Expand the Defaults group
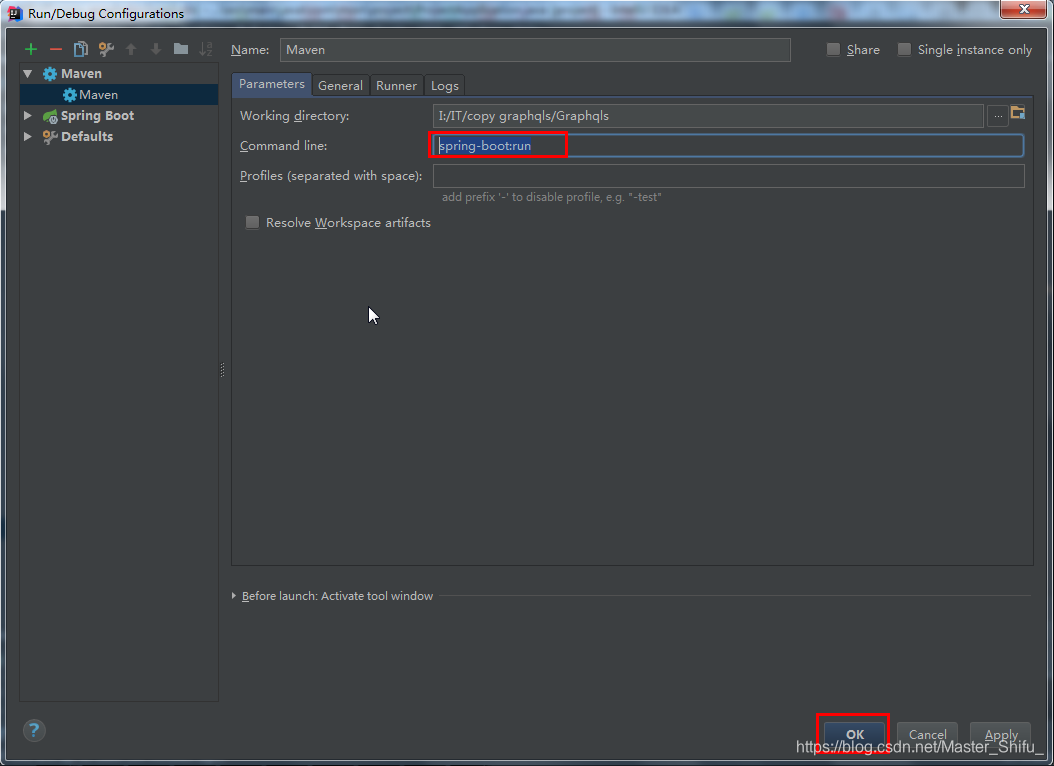The image size is (1054, 766). tap(28, 136)
